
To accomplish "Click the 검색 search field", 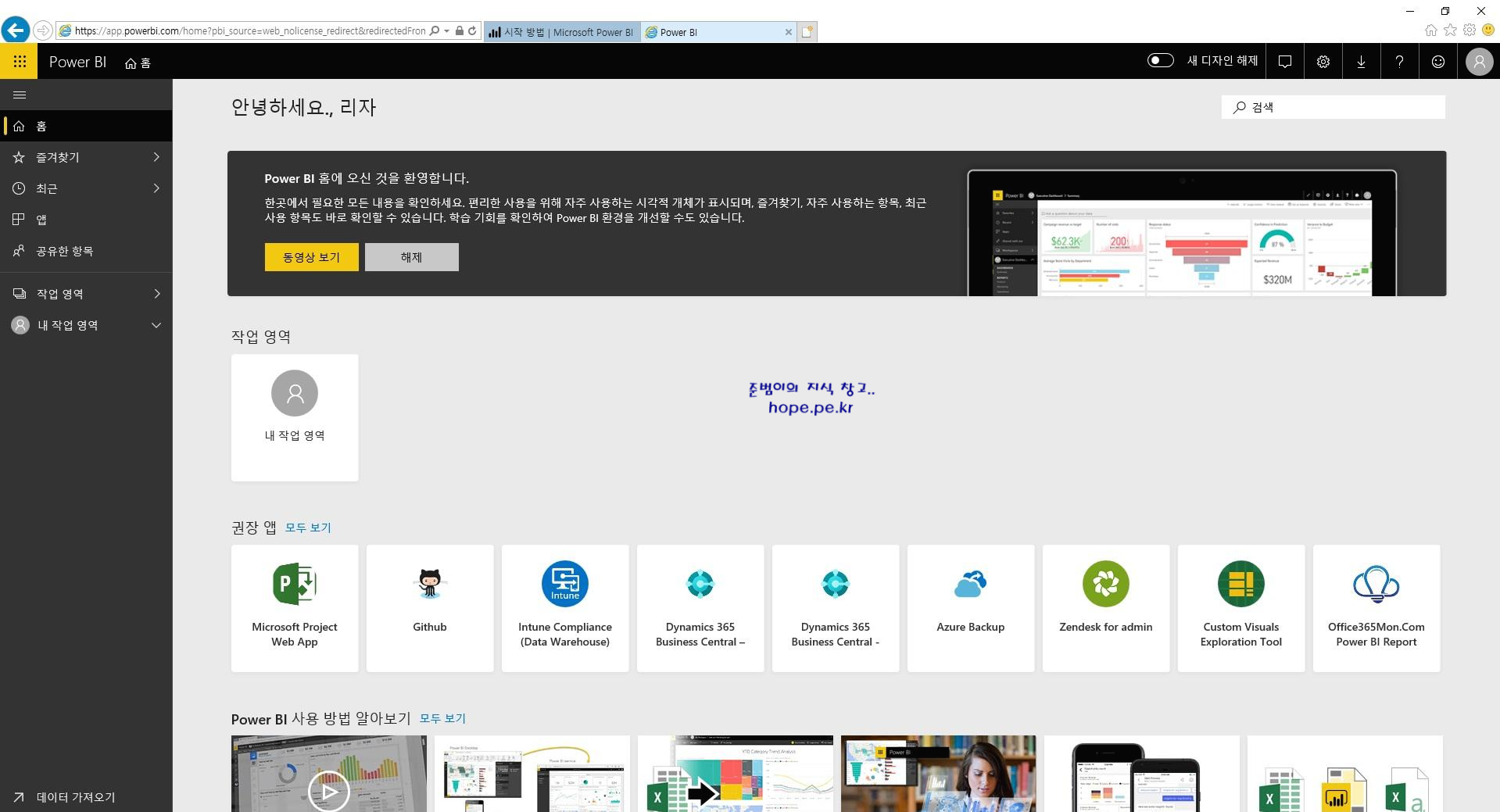I will (1333, 107).
